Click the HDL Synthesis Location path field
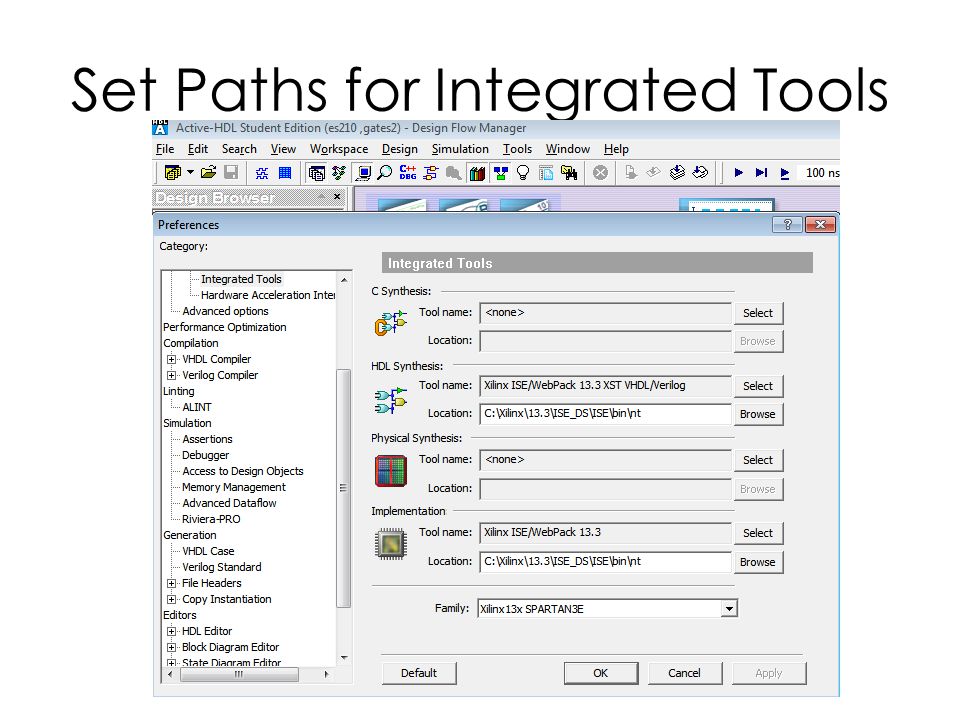 (x=606, y=414)
